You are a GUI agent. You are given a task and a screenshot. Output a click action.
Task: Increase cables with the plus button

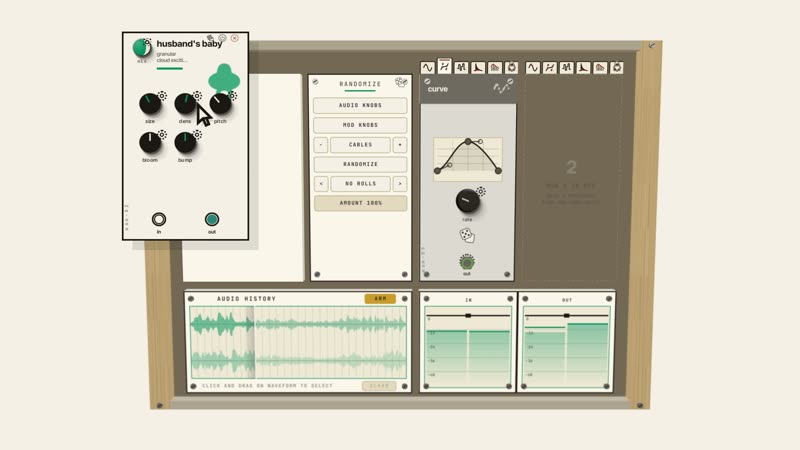tap(400, 145)
